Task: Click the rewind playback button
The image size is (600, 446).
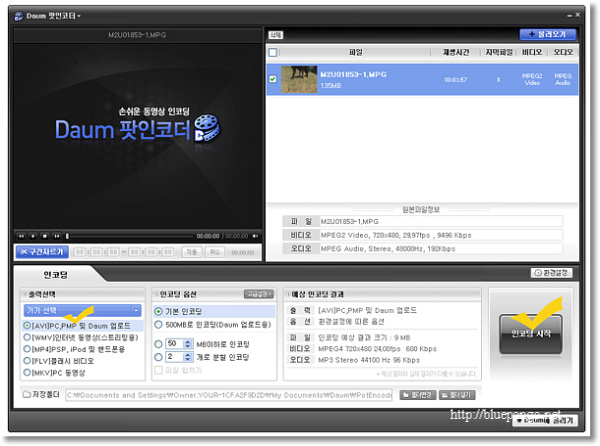Action: pyautogui.click(x=21, y=236)
